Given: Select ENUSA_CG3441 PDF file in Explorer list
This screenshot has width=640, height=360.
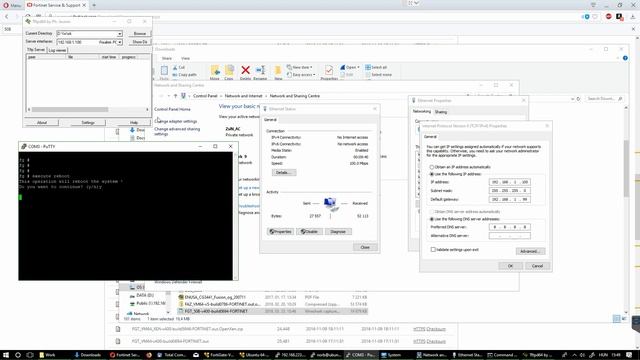Looking at the screenshot, I should [273, 297].
